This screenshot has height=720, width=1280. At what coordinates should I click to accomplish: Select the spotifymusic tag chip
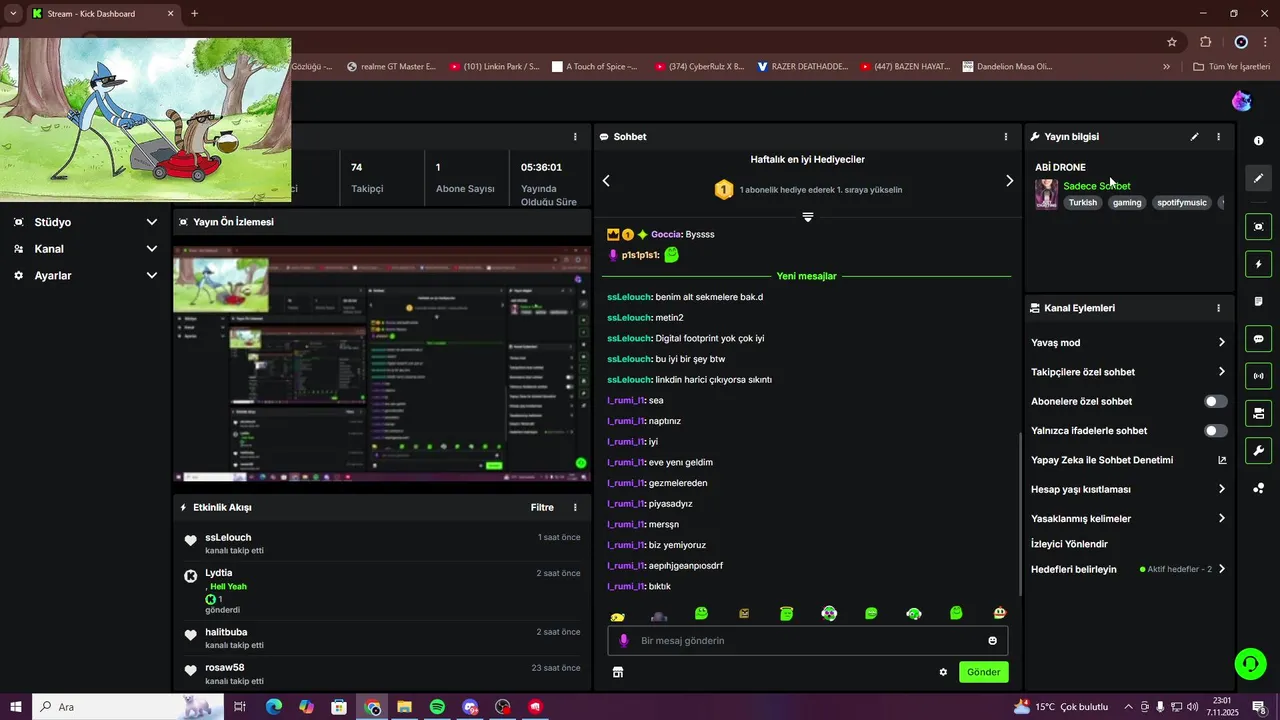tap(1183, 203)
